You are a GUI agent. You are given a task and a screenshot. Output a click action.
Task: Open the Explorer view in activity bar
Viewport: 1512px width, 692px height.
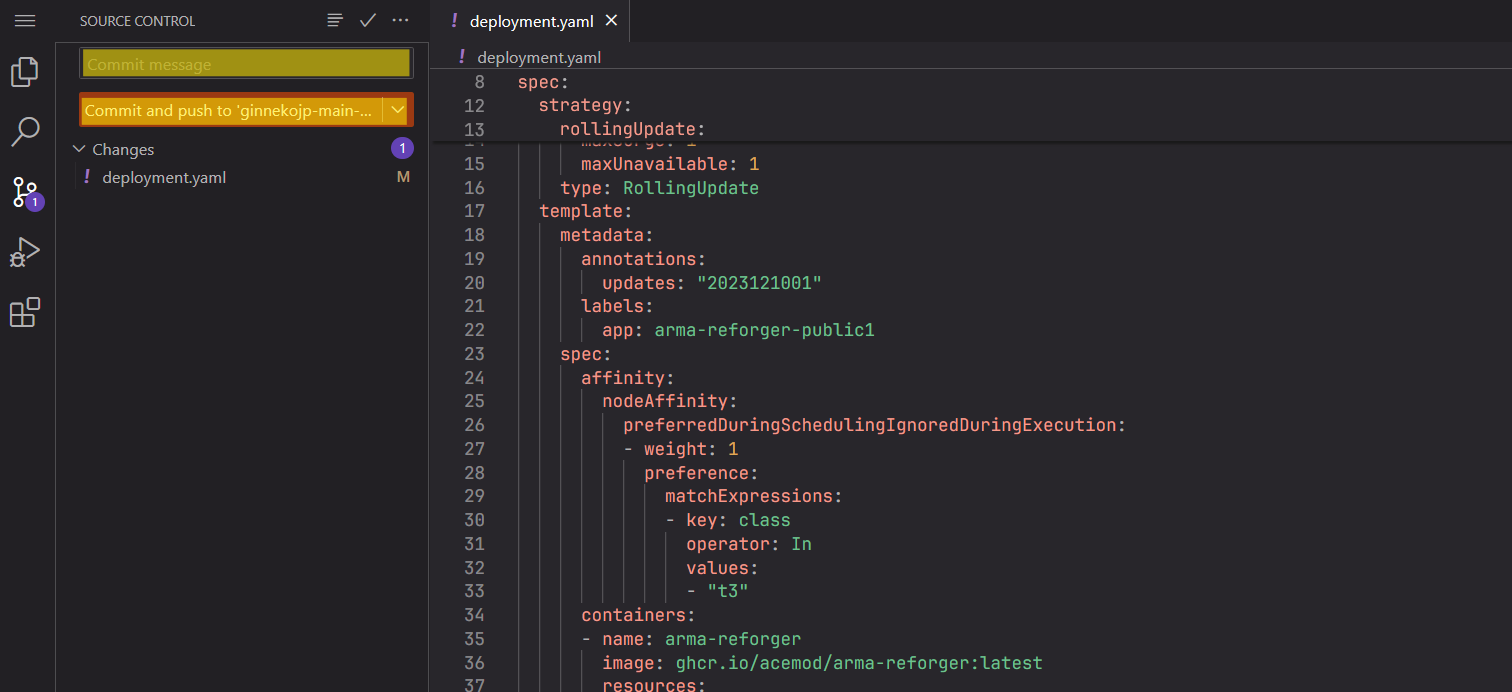(25, 72)
